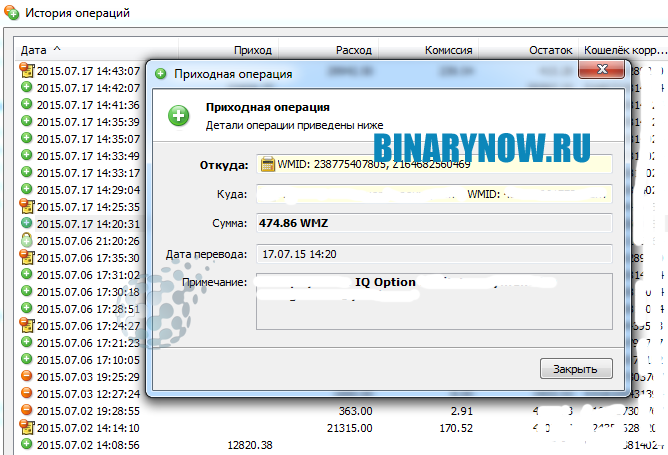Click the green plus icon for 2015.07.17 14:29:04
668x455 pixels.
pos(26,189)
